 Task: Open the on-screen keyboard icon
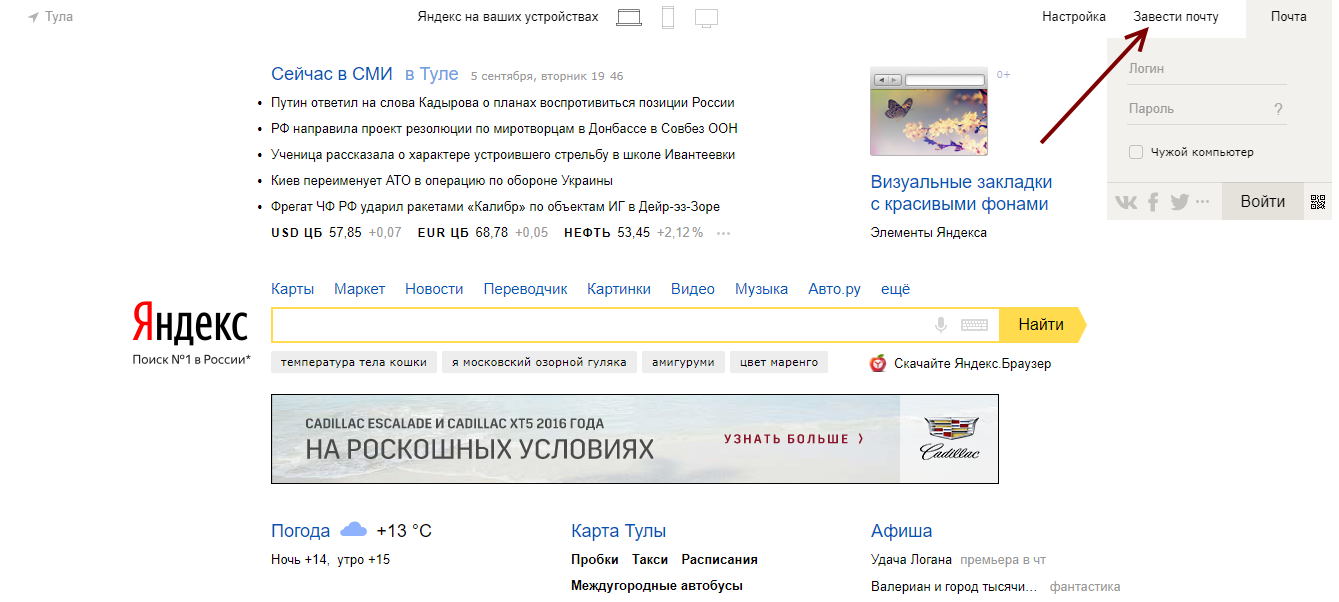click(x=974, y=325)
